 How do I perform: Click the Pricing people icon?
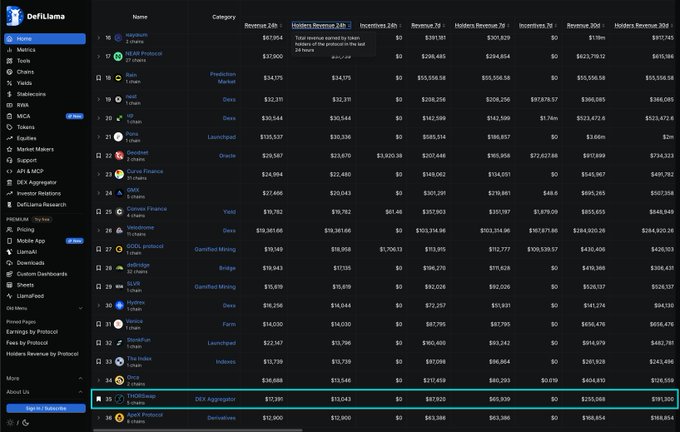click(x=10, y=229)
